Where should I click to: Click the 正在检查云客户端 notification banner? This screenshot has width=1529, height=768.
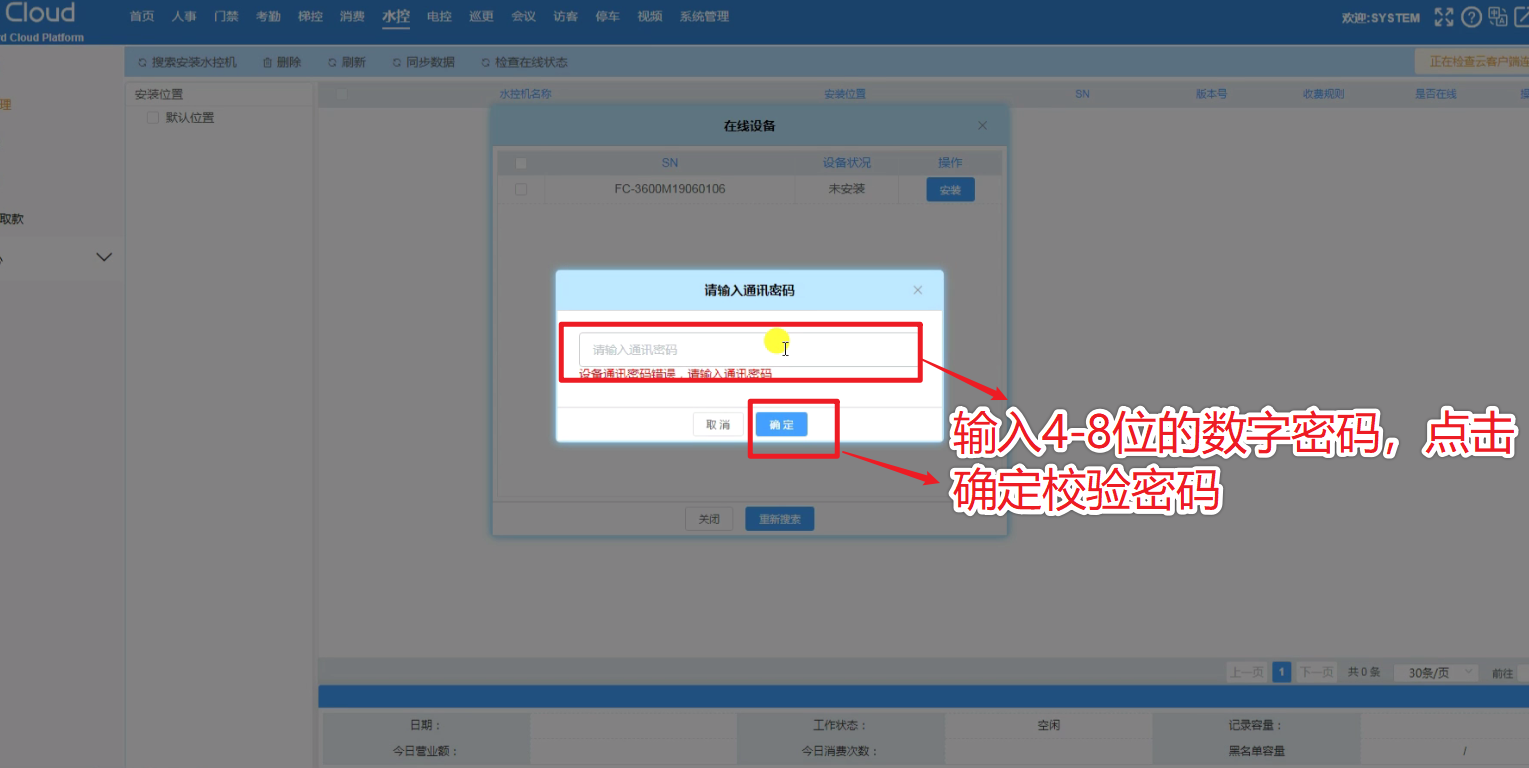[1472, 62]
